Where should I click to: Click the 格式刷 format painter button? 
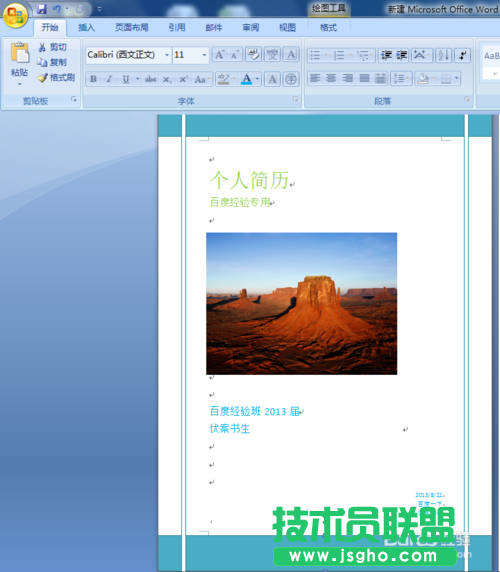(x=57, y=77)
